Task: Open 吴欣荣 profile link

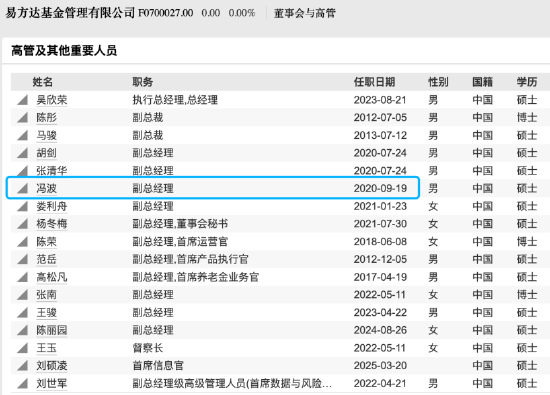Action: coord(52,100)
